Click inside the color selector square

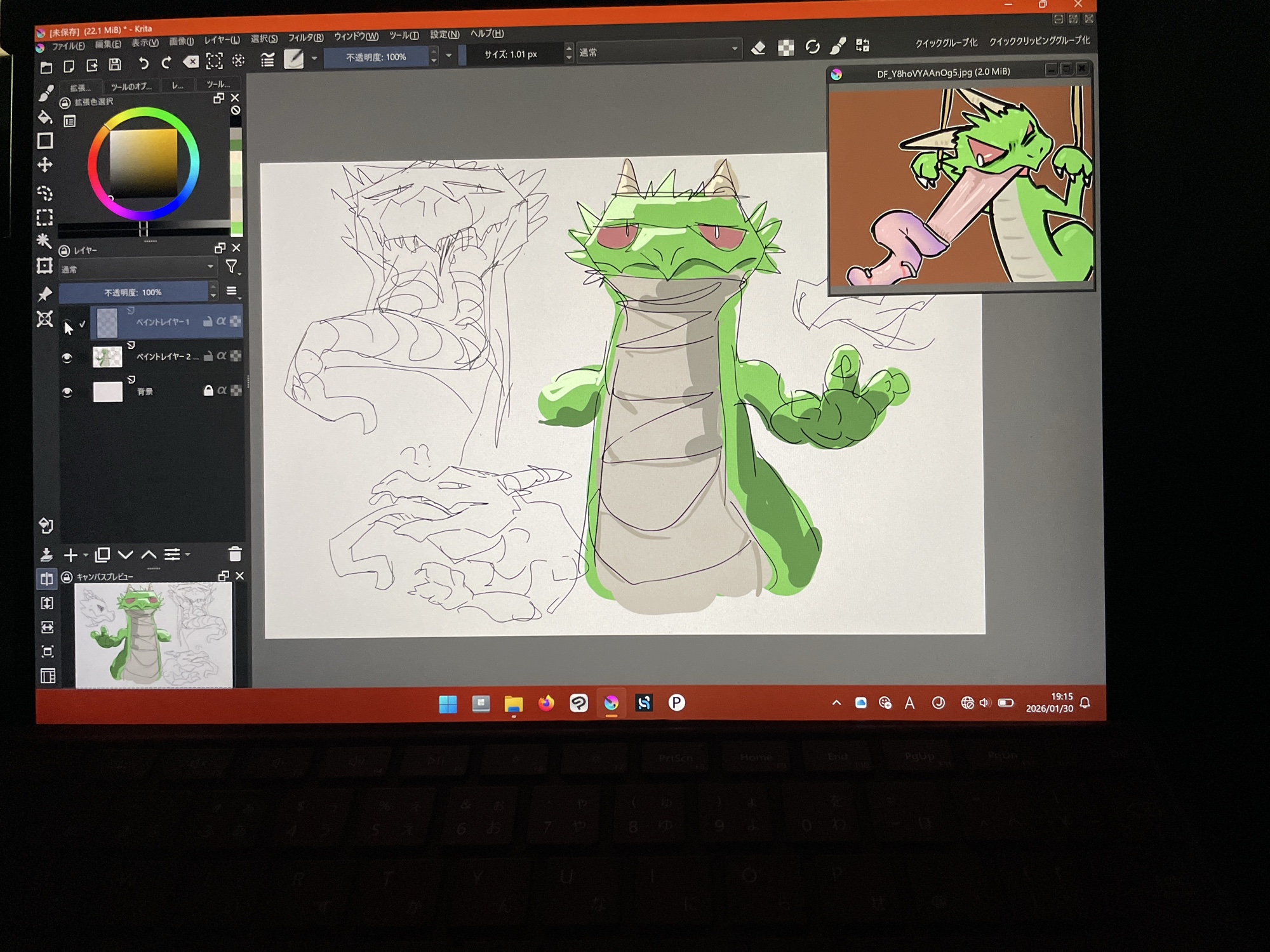pos(144,163)
